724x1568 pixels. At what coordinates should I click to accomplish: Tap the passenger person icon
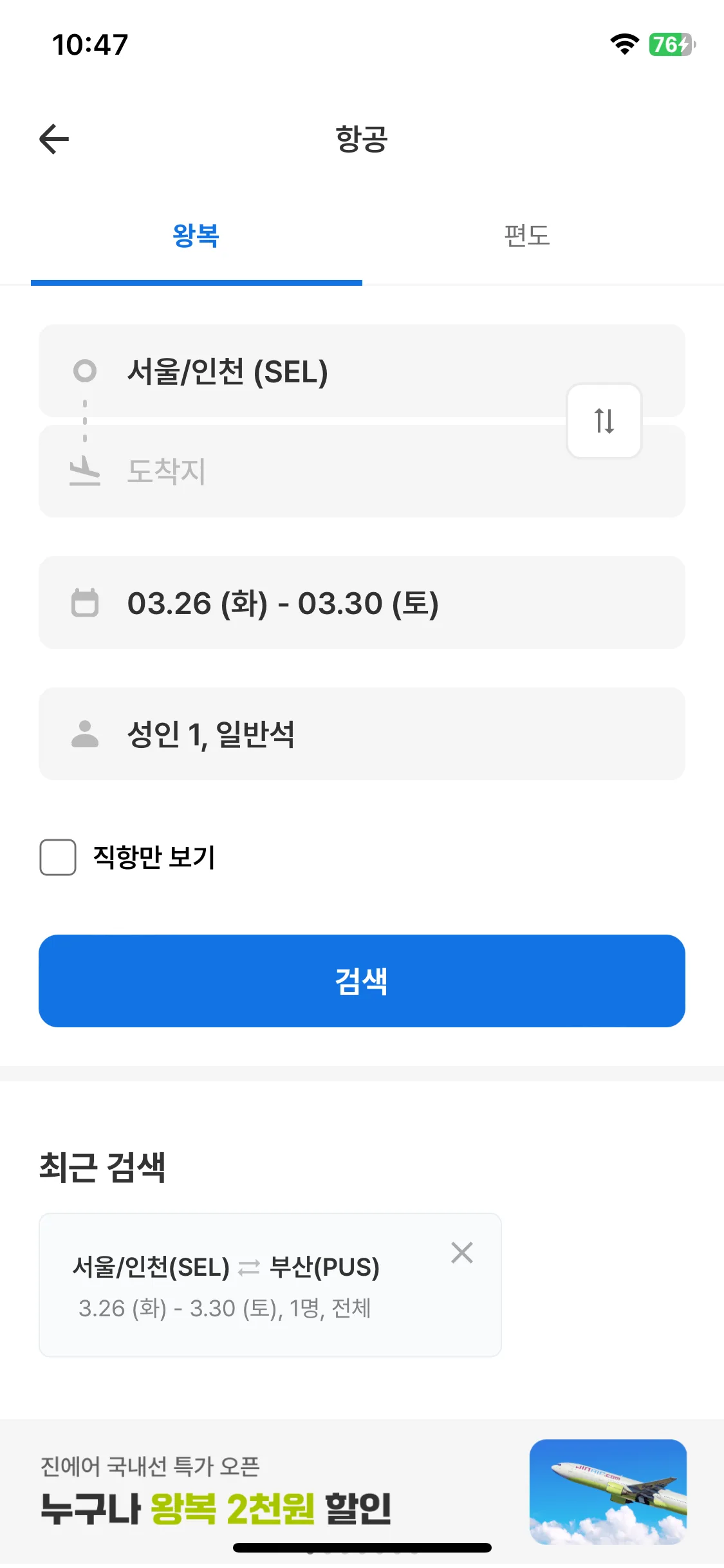pyautogui.click(x=85, y=734)
